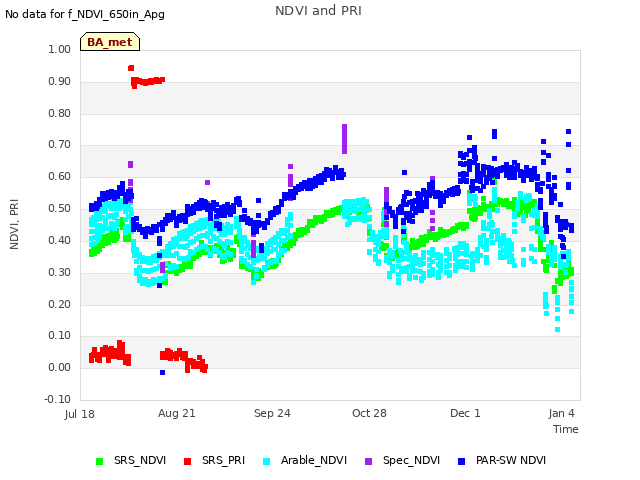Click the x-axis label Time

point(566,429)
